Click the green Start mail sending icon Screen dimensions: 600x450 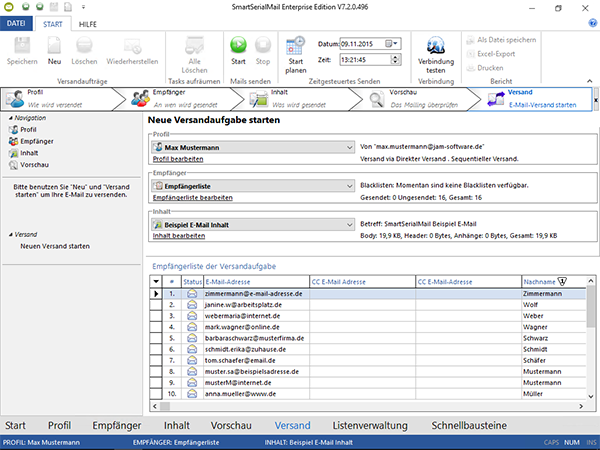tap(239, 46)
